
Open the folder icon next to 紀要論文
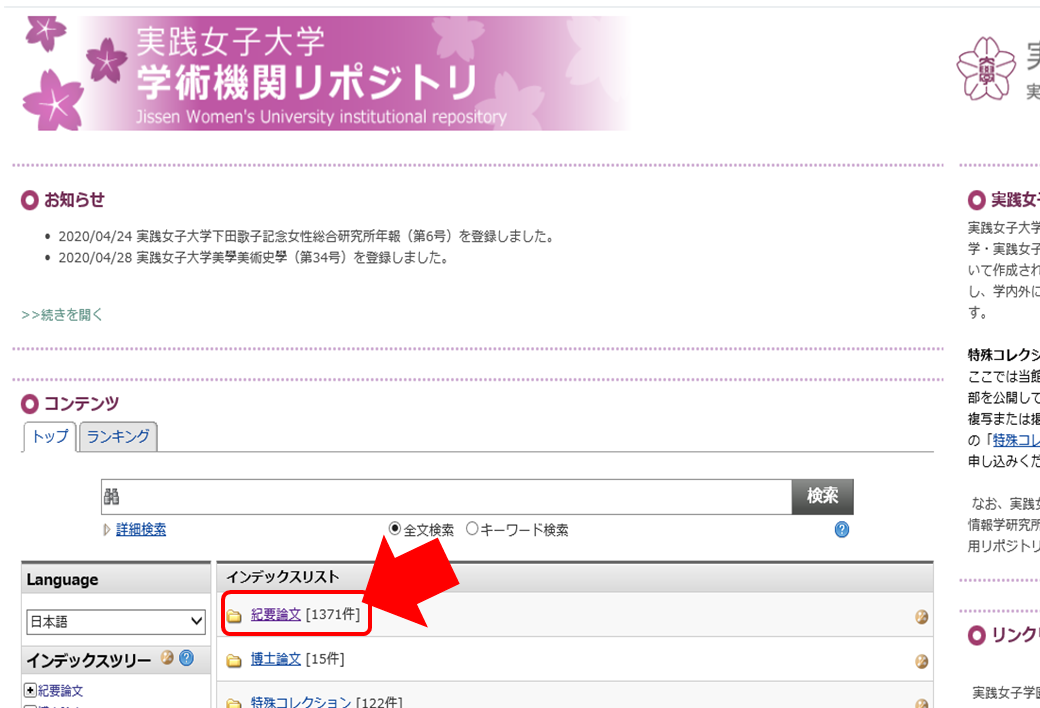click(234, 616)
